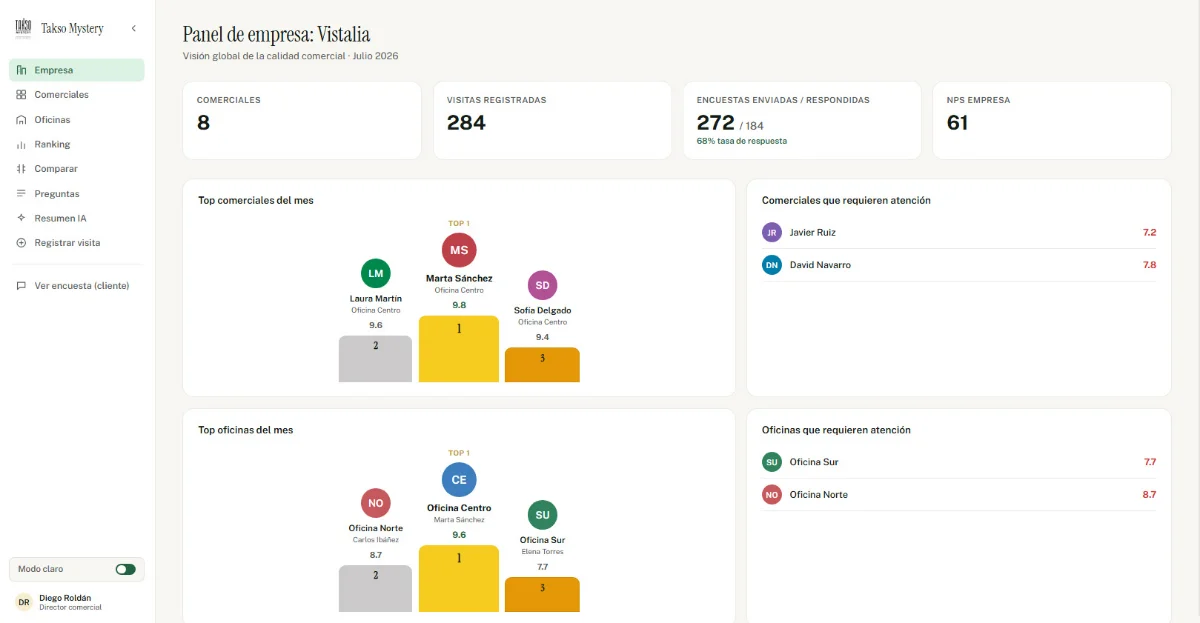Viewport: 1200px width, 623px height.
Task: Click the Comerciales grid icon
Action: click(22, 95)
